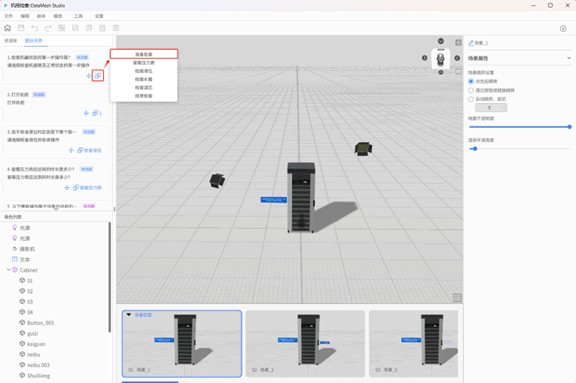Viewport: 576px width, 383px height.
Task: Choose 查看压力表 in the popup list
Action: click(x=144, y=62)
